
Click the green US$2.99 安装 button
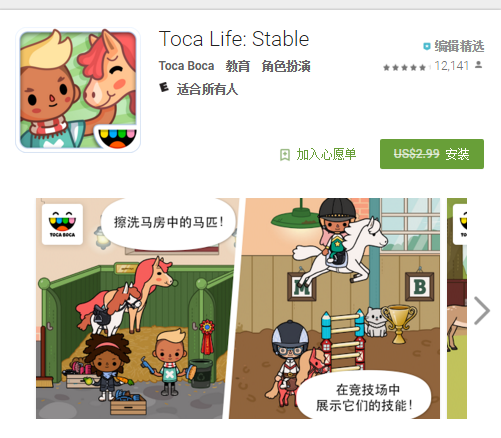pyautogui.click(x=432, y=154)
